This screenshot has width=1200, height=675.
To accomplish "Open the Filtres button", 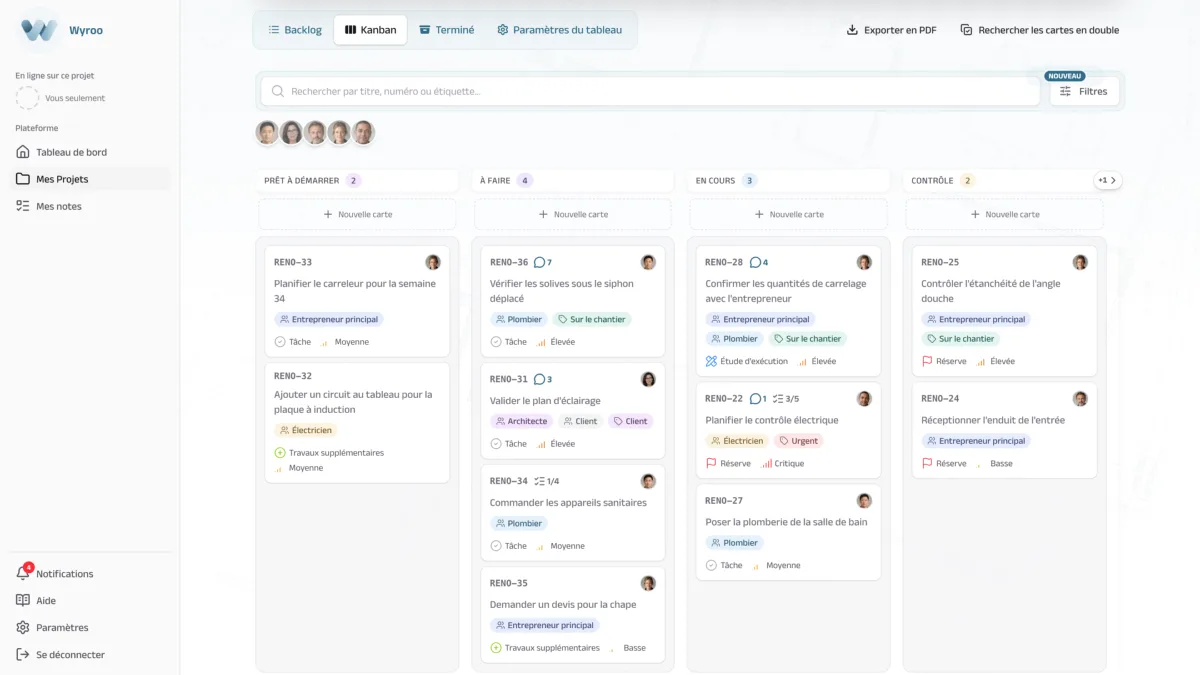I will coord(1084,91).
